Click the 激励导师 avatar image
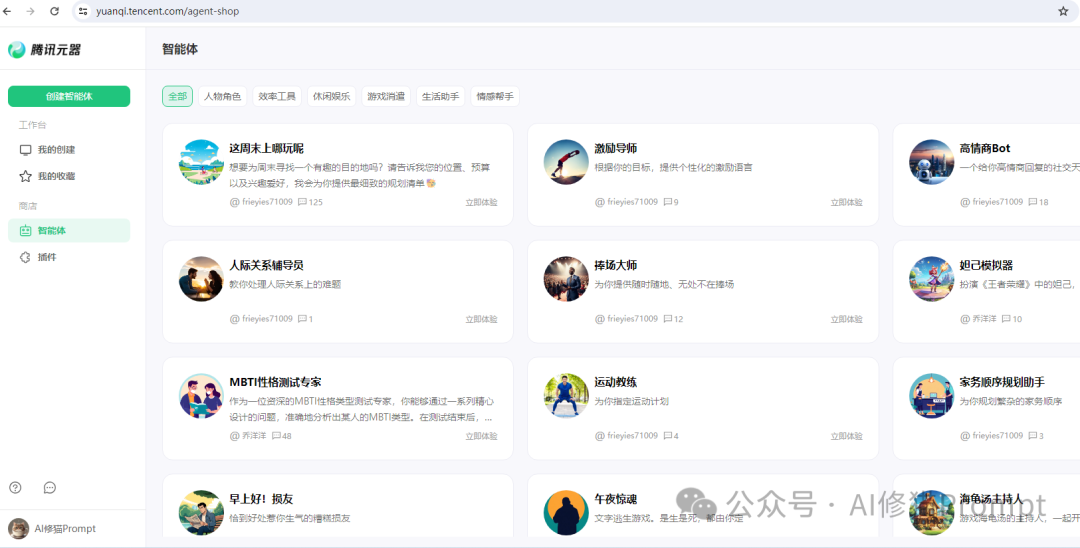Viewport: 1080px width, 548px height. click(566, 162)
